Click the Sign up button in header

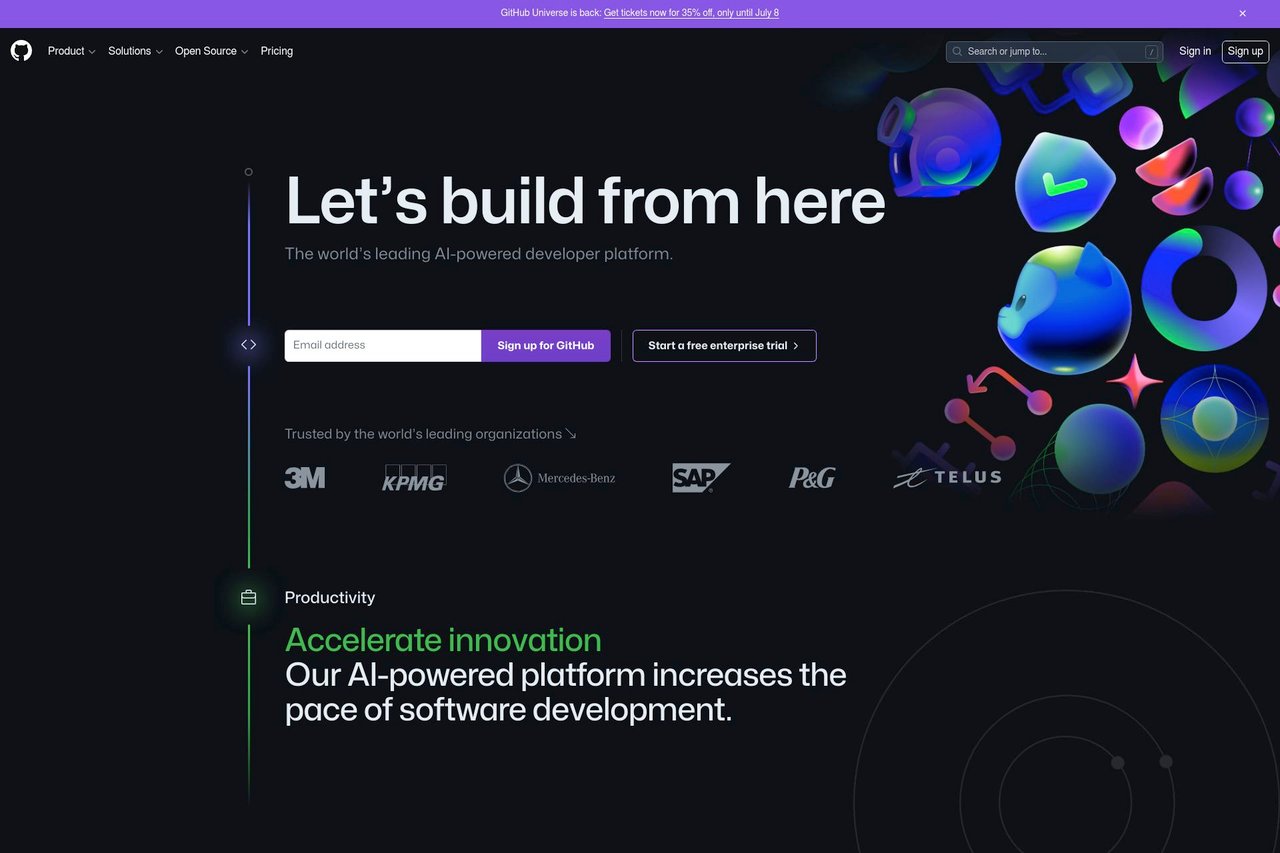pos(1245,51)
